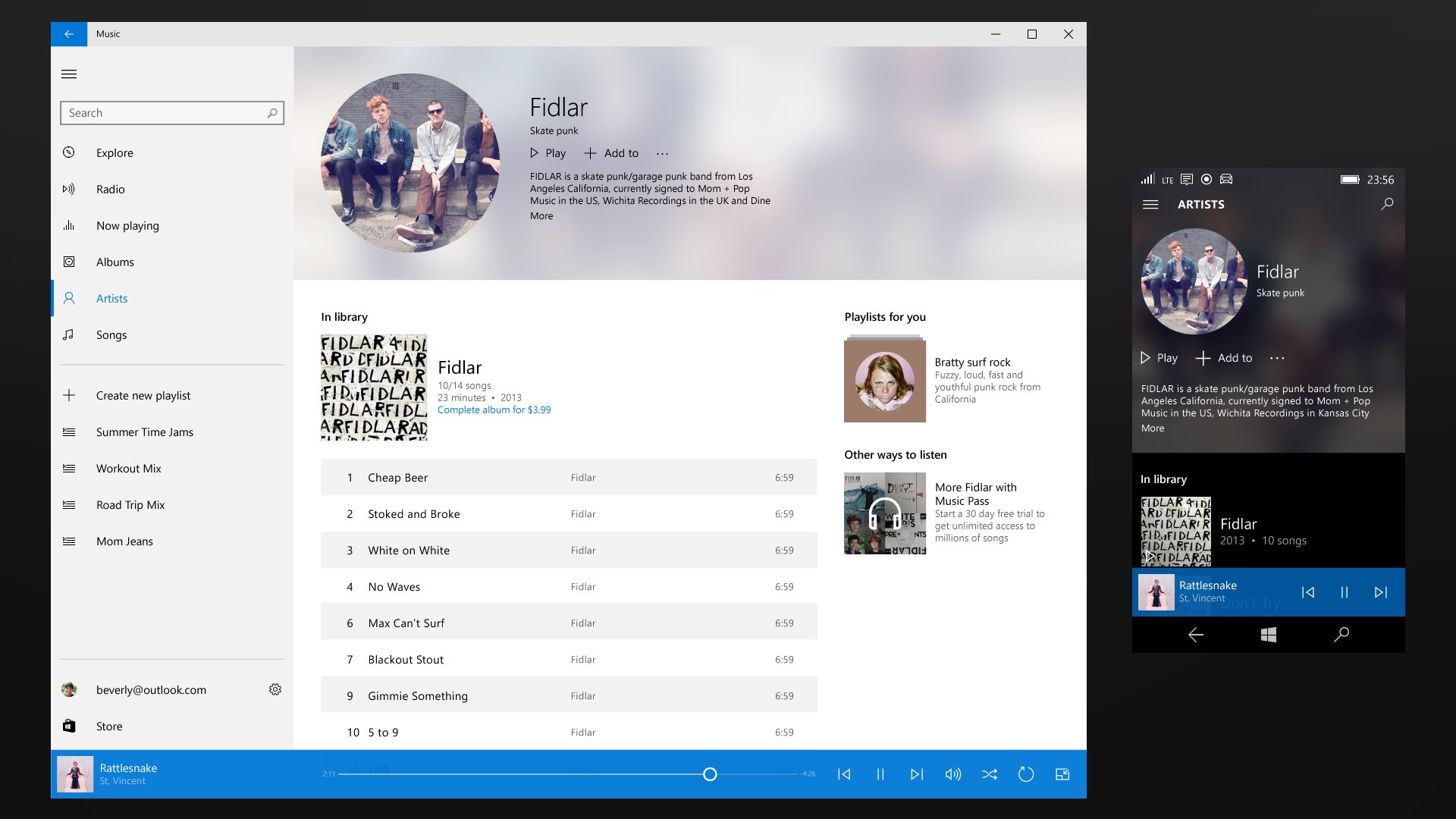Screen dimensions: 1456x819
Task: Click in the Search input field
Action: point(163,113)
